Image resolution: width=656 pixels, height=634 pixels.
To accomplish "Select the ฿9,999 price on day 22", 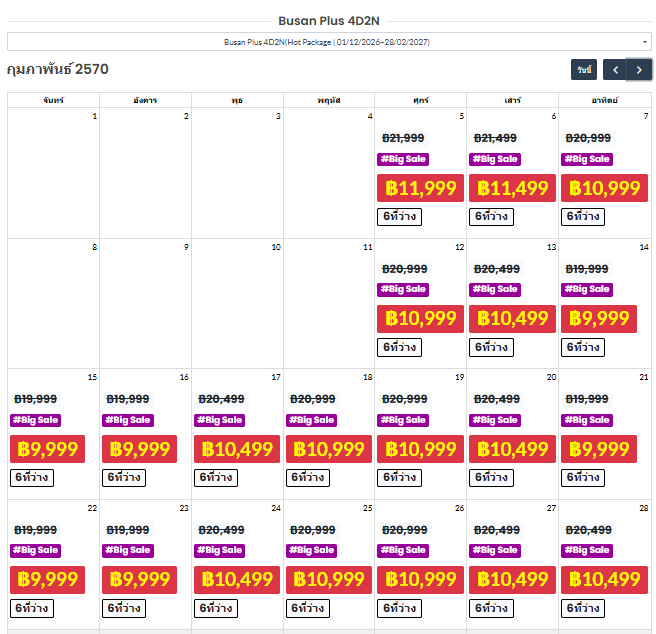I will click(x=47, y=580).
